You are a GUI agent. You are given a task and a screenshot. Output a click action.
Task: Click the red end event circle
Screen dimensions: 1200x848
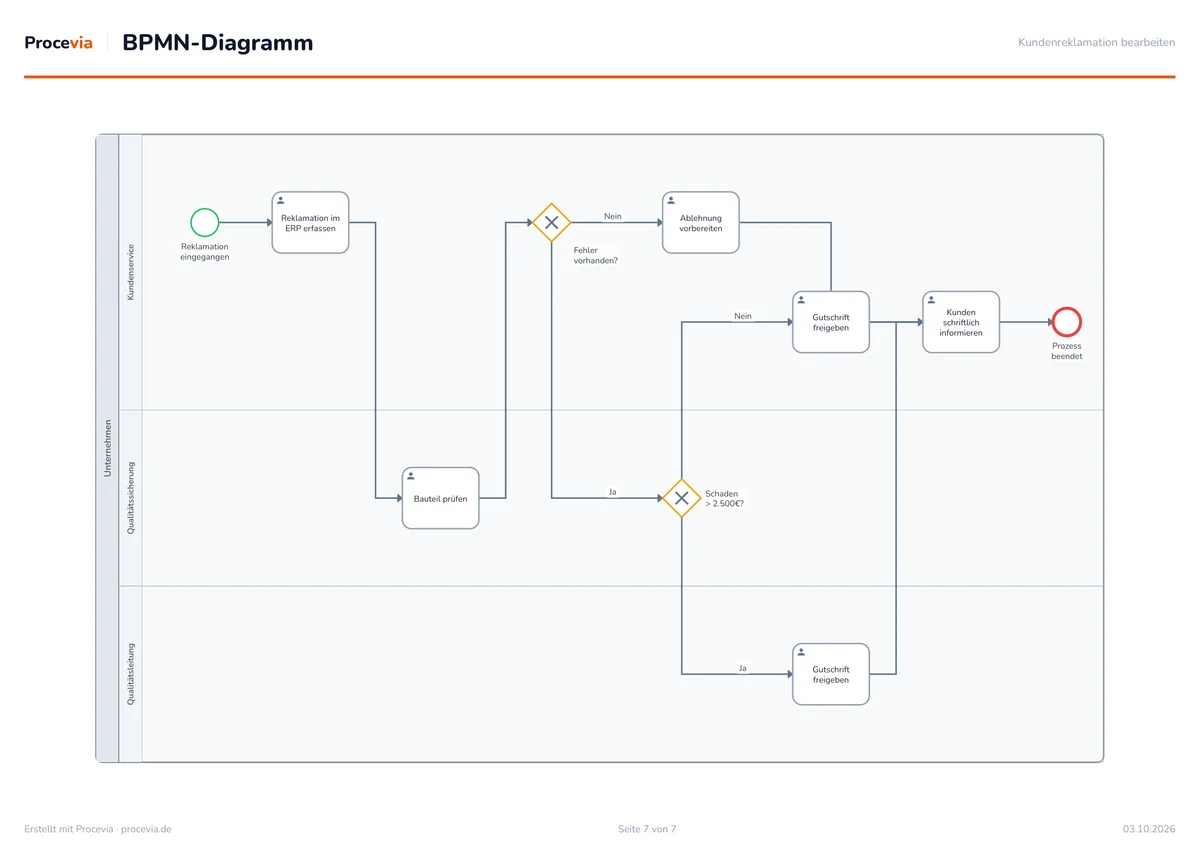[1067, 322]
